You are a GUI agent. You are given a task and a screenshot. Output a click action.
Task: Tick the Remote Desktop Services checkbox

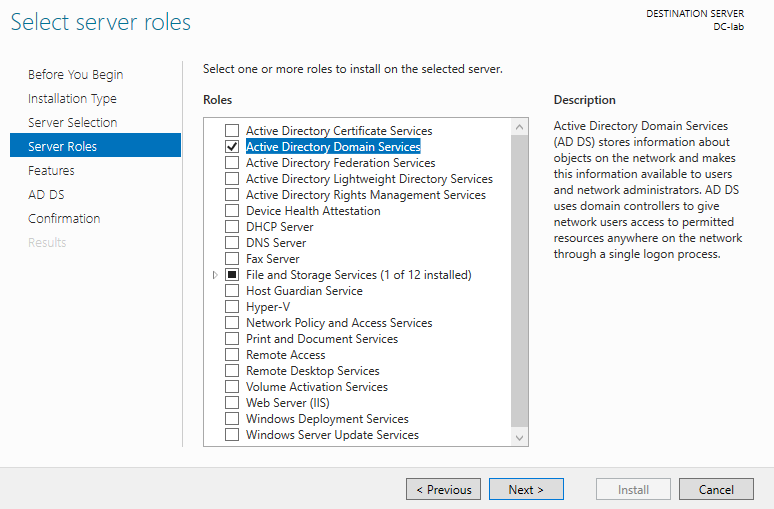click(x=232, y=371)
